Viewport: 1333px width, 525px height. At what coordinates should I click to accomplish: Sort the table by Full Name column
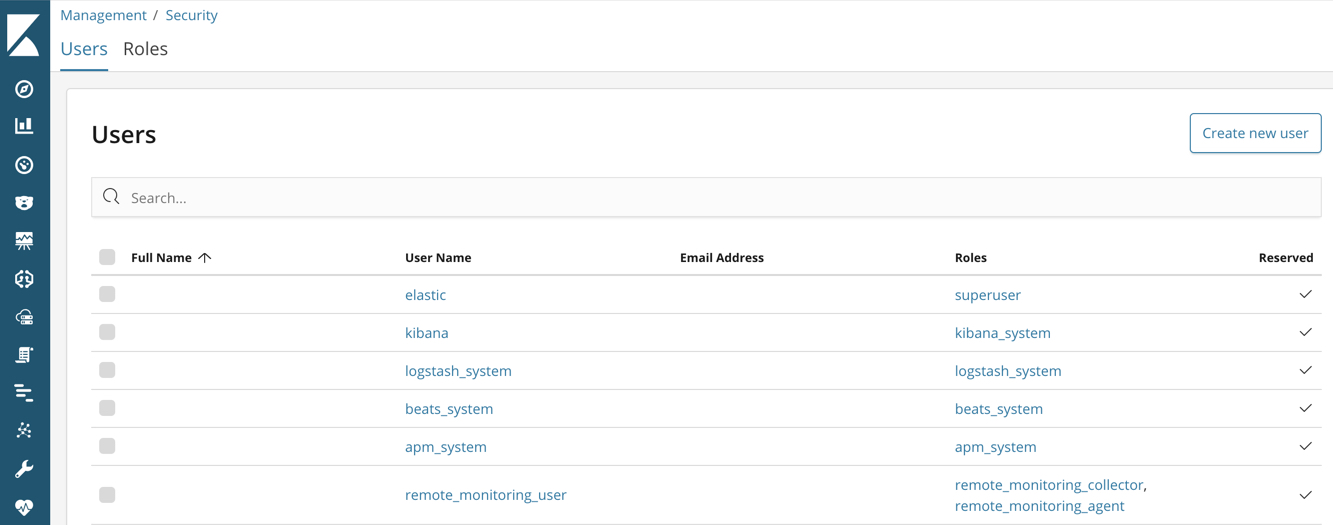(161, 257)
